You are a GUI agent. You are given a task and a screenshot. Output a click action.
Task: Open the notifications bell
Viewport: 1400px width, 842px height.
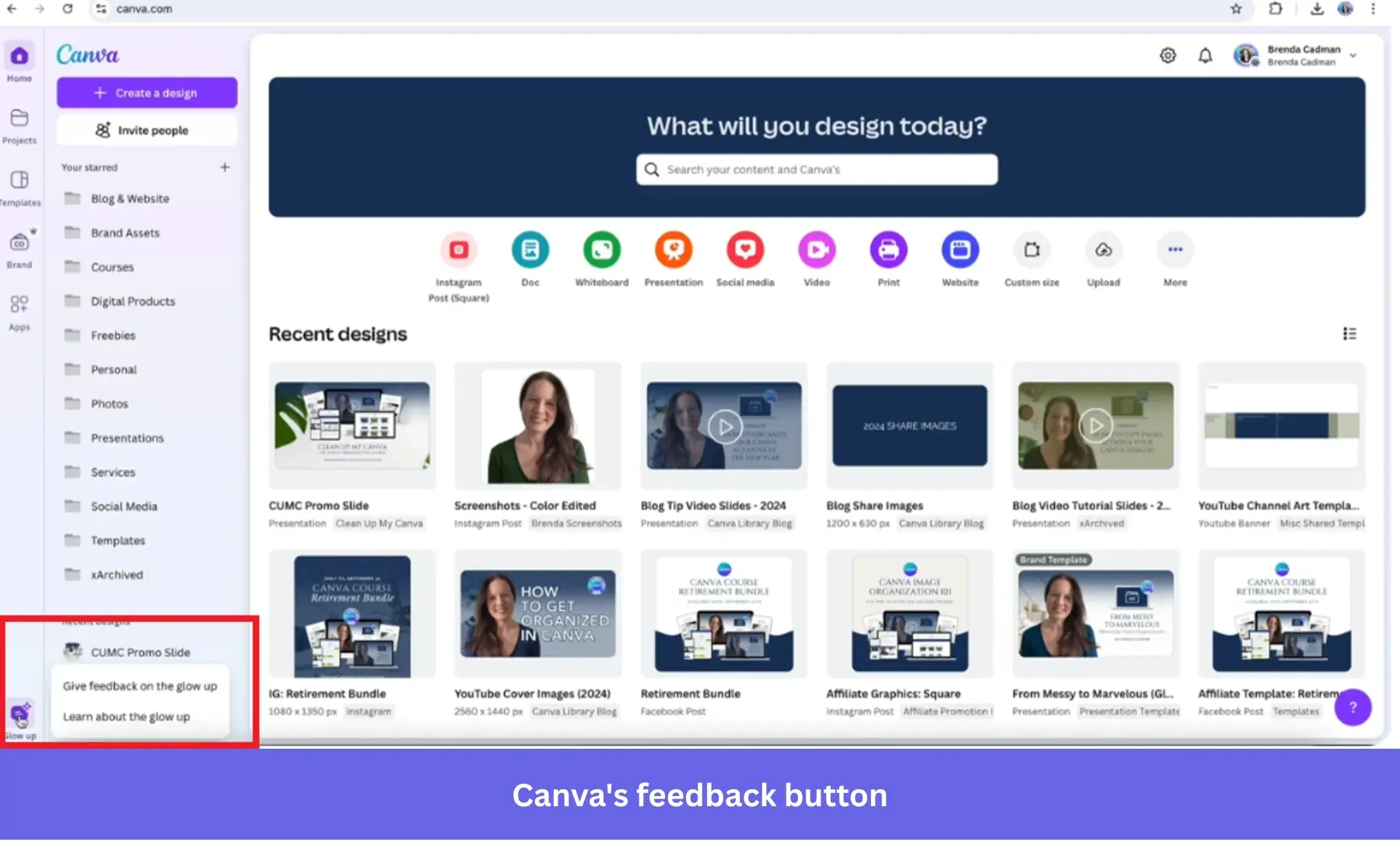(1205, 55)
